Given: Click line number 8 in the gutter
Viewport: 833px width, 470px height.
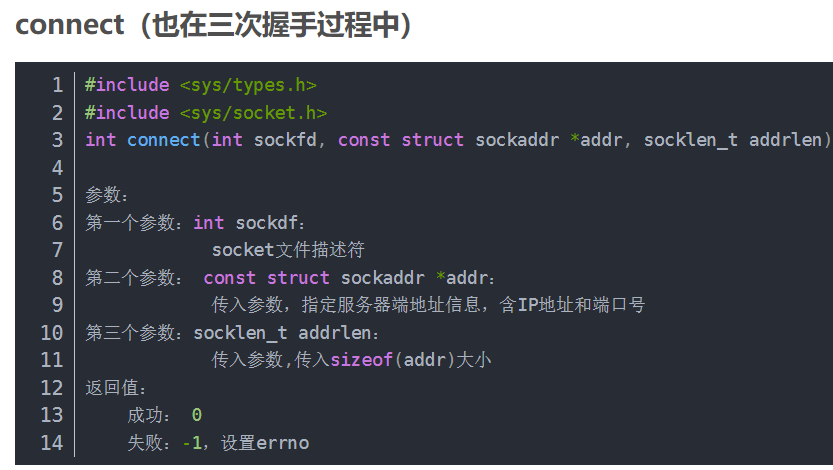Looking at the screenshot, I should click(x=57, y=277).
